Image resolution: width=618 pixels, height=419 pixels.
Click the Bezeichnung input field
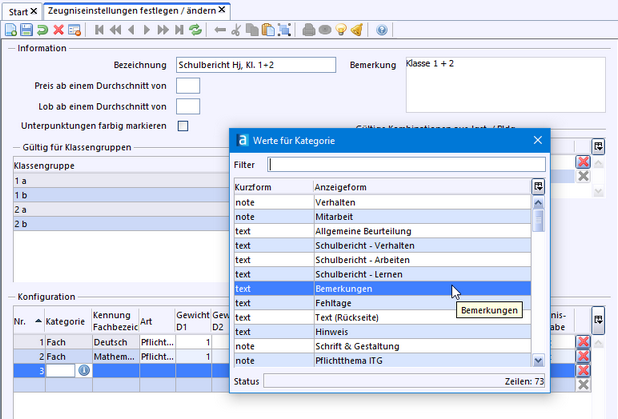(x=256, y=65)
